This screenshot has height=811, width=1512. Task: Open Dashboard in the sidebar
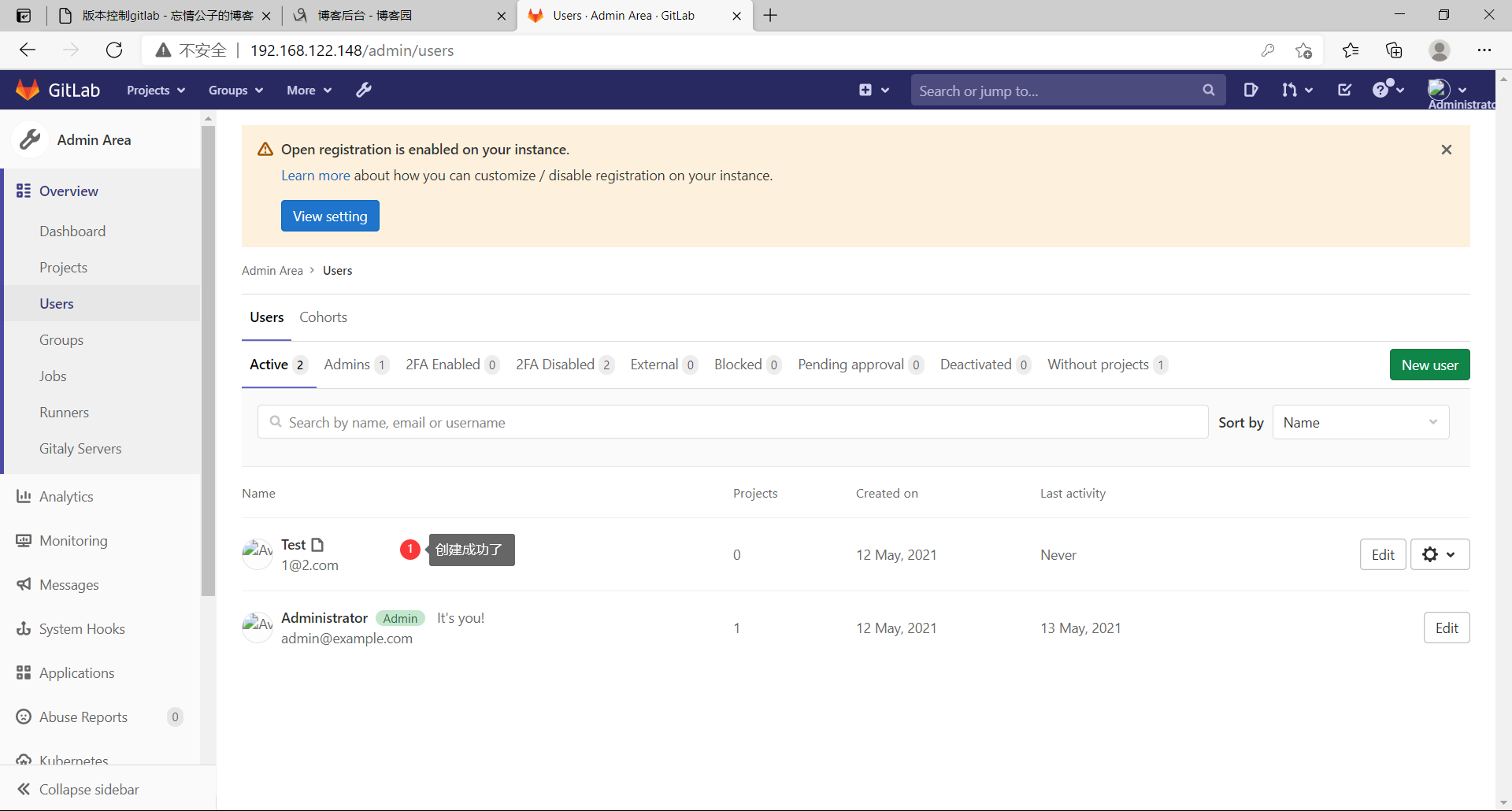point(72,231)
